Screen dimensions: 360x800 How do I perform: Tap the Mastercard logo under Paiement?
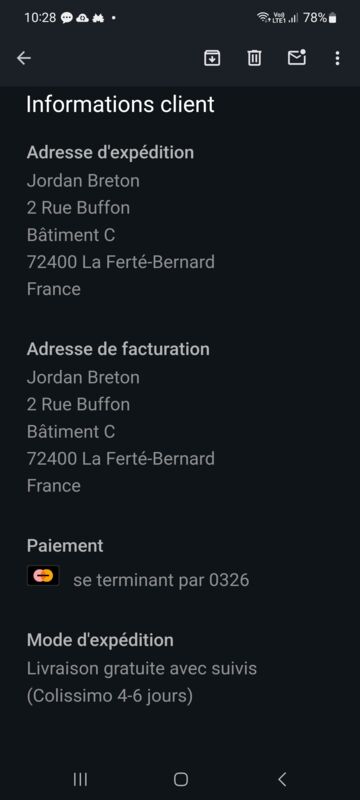point(43,576)
